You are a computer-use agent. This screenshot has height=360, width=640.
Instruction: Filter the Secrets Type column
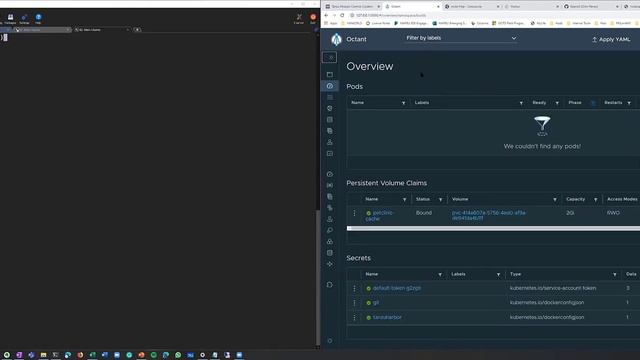pyautogui.click(x=615, y=274)
